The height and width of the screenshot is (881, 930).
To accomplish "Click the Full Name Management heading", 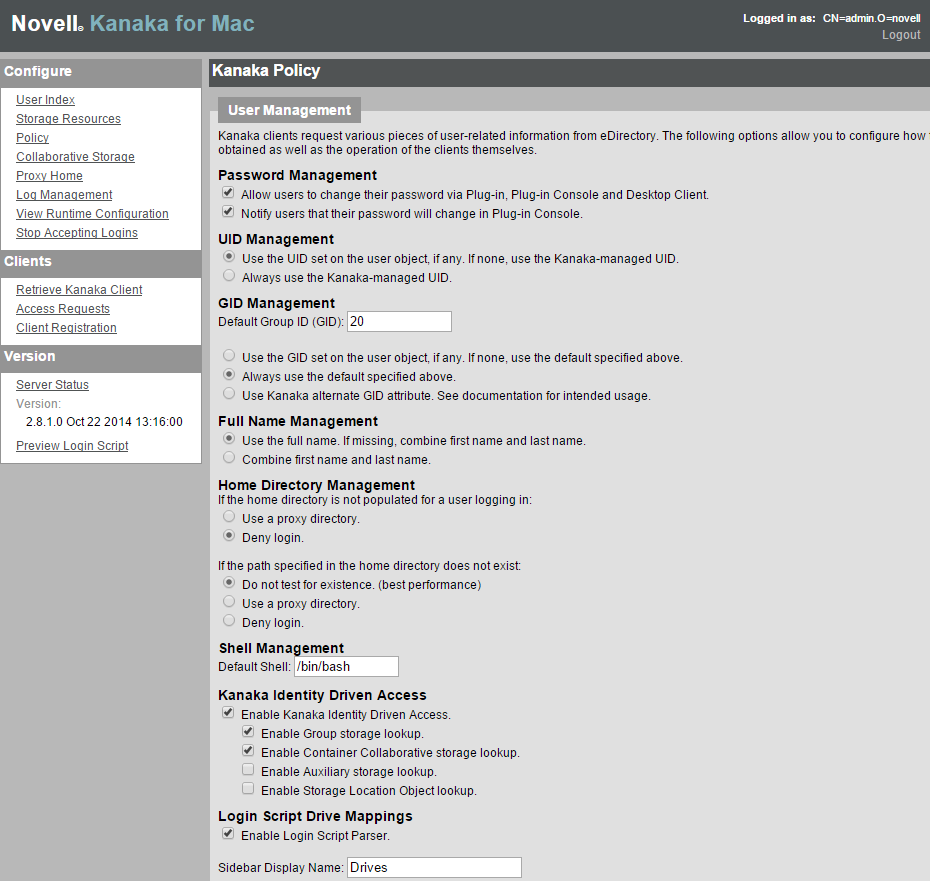I will tap(298, 421).
